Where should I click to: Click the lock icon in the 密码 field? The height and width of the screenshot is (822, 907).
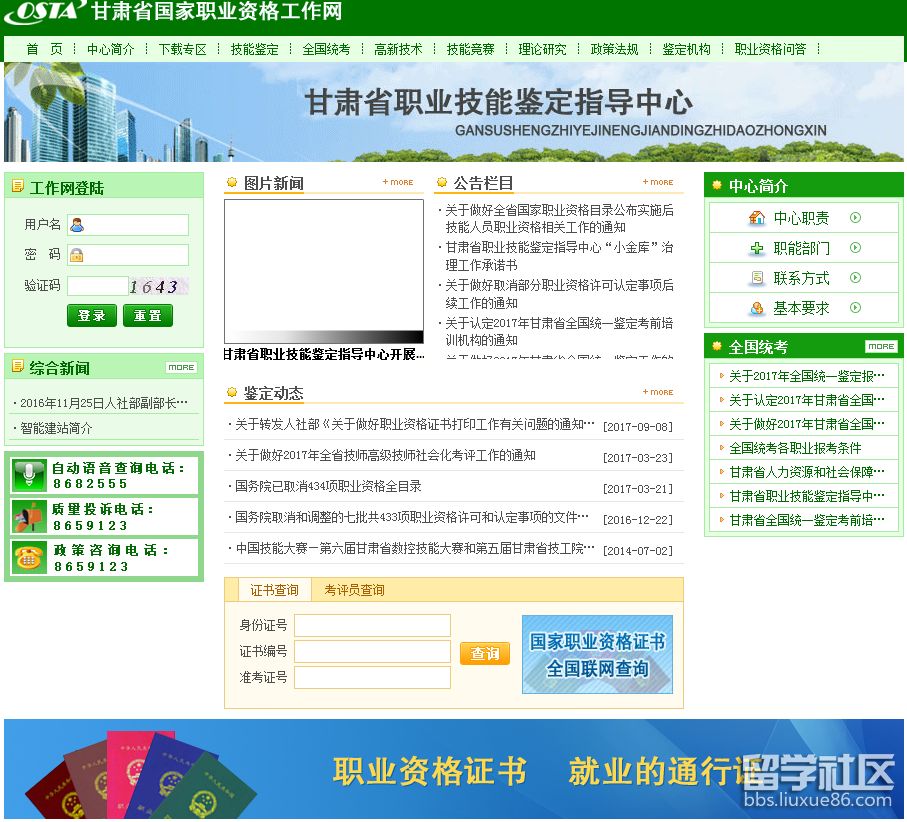(x=76, y=255)
